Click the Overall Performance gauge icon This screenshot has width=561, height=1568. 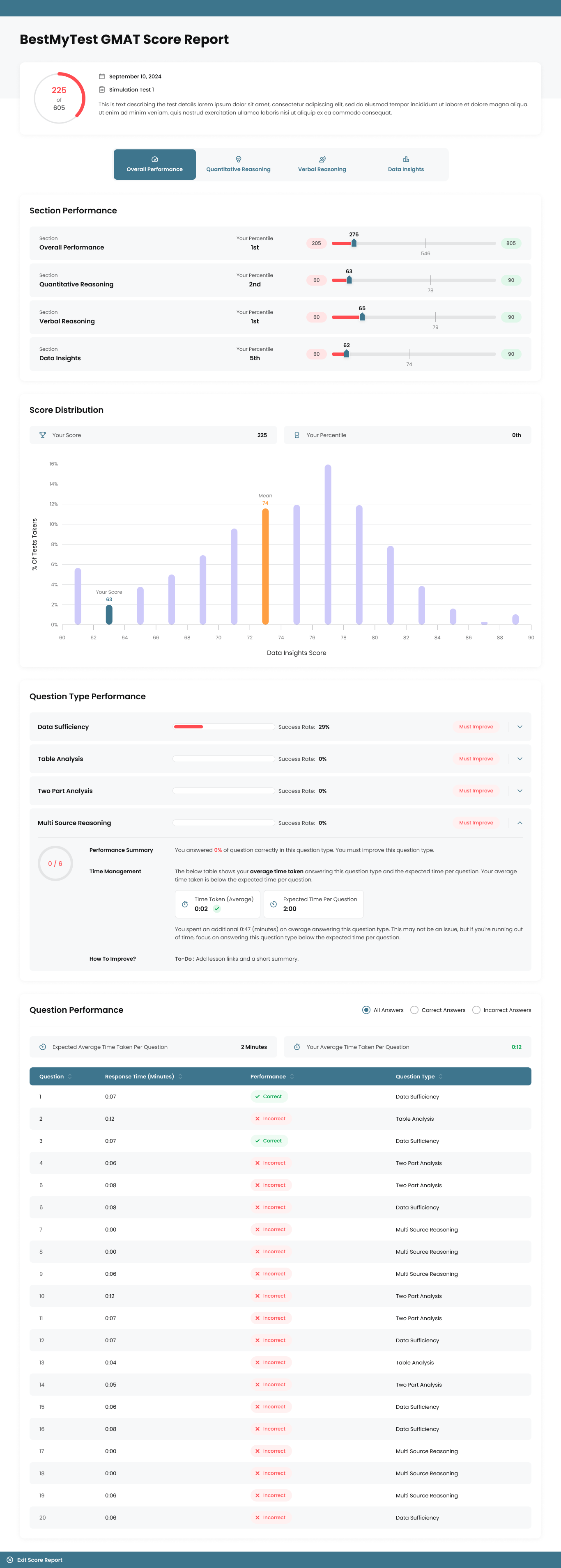point(155,160)
